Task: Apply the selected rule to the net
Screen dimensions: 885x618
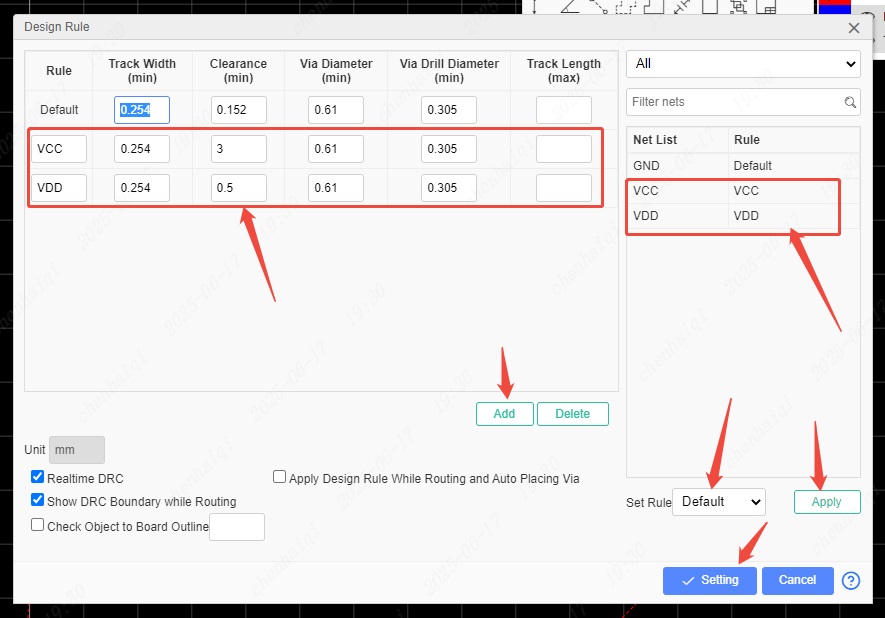Action: (826, 502)
